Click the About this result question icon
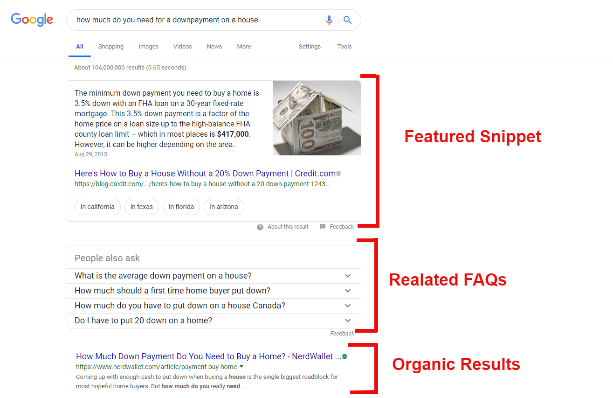The width and height of the screenshot is (613, 398). [x=260, y=227]
